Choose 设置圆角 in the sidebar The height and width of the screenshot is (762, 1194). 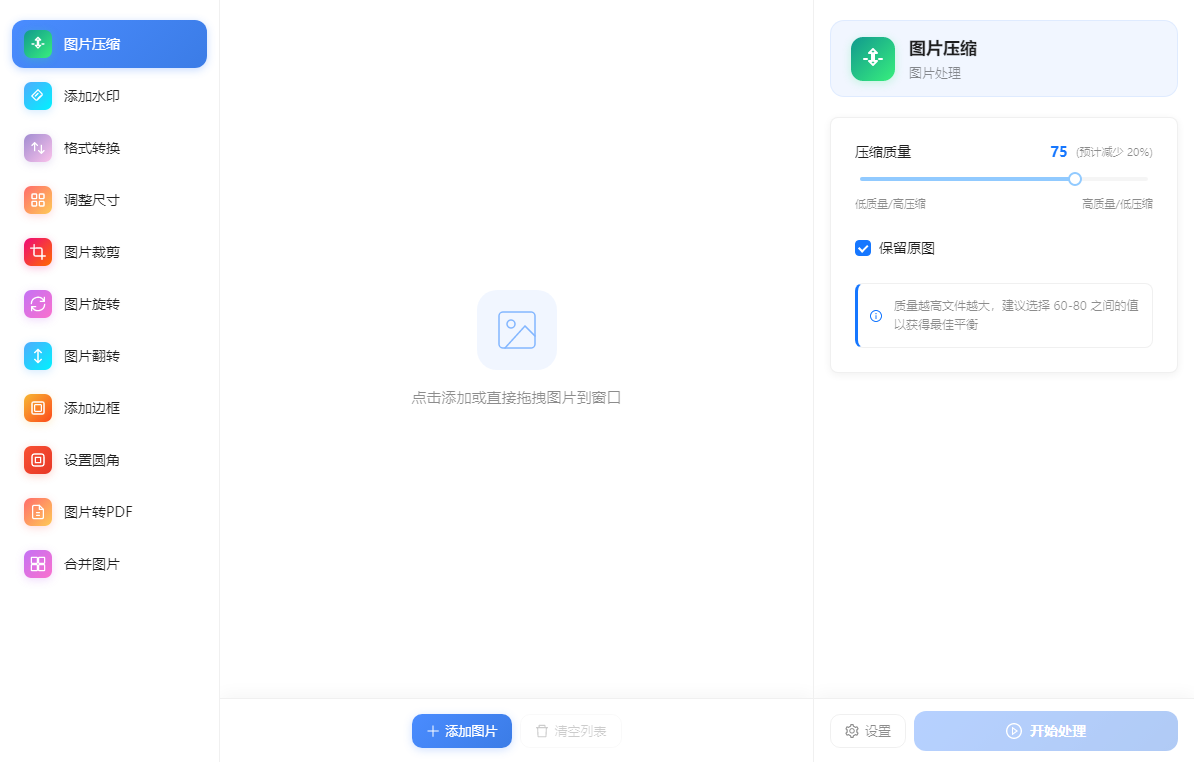pos(110,460)
